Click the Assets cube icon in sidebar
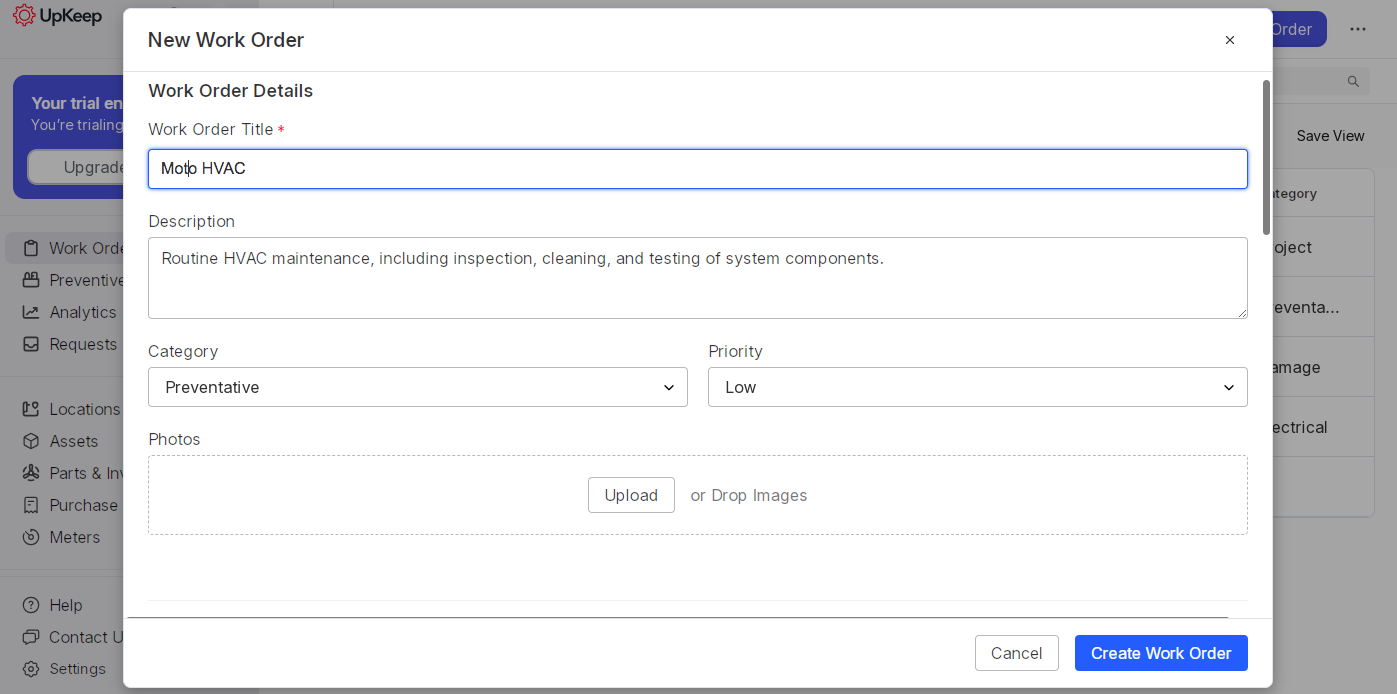Image resolution: width=1397 pixels, height=694 pixels. point(31,441)
